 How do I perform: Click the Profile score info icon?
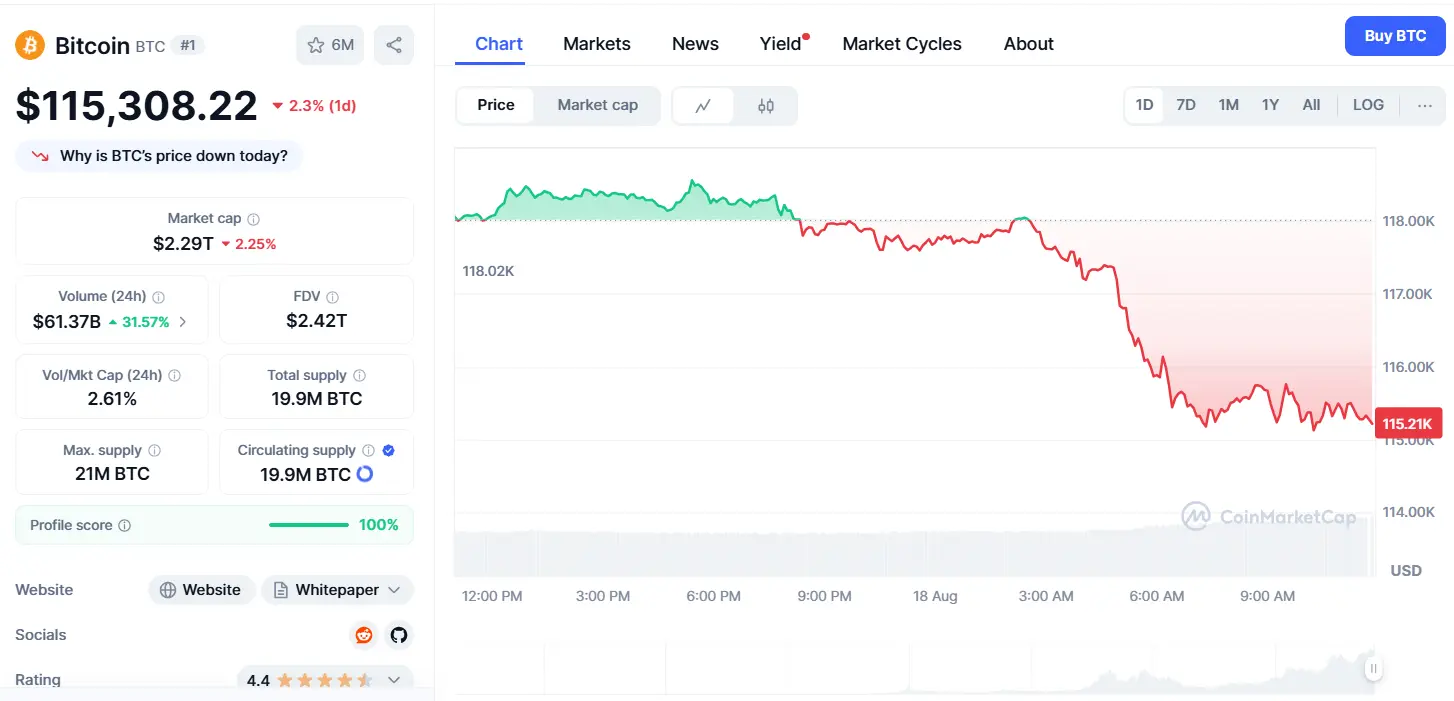click(124, 526)
